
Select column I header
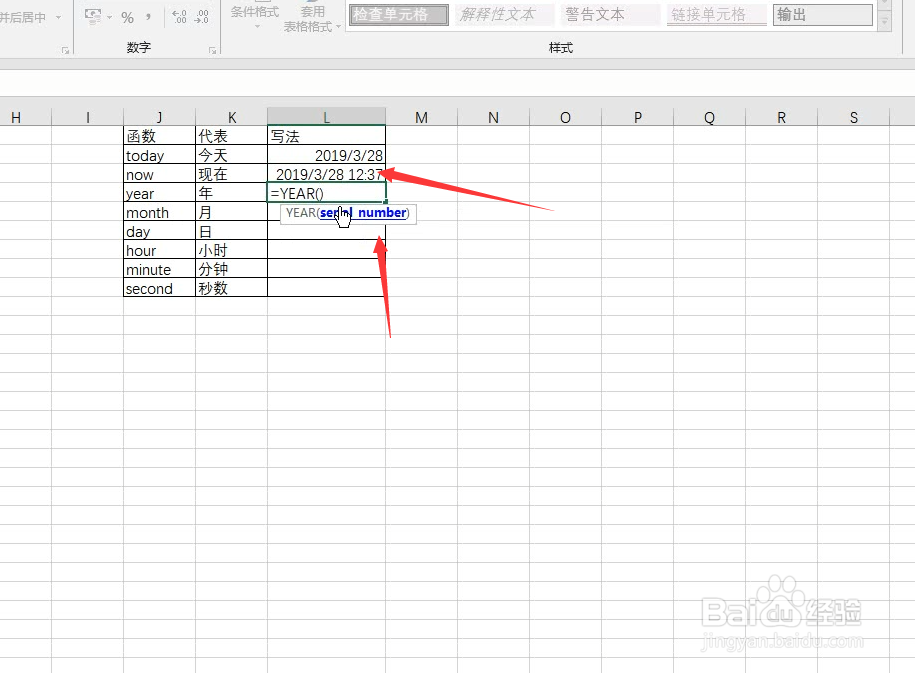click(88, 117)
